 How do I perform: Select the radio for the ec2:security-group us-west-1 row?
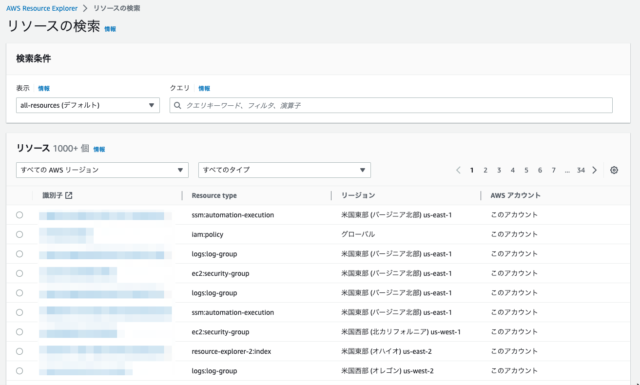20,332
